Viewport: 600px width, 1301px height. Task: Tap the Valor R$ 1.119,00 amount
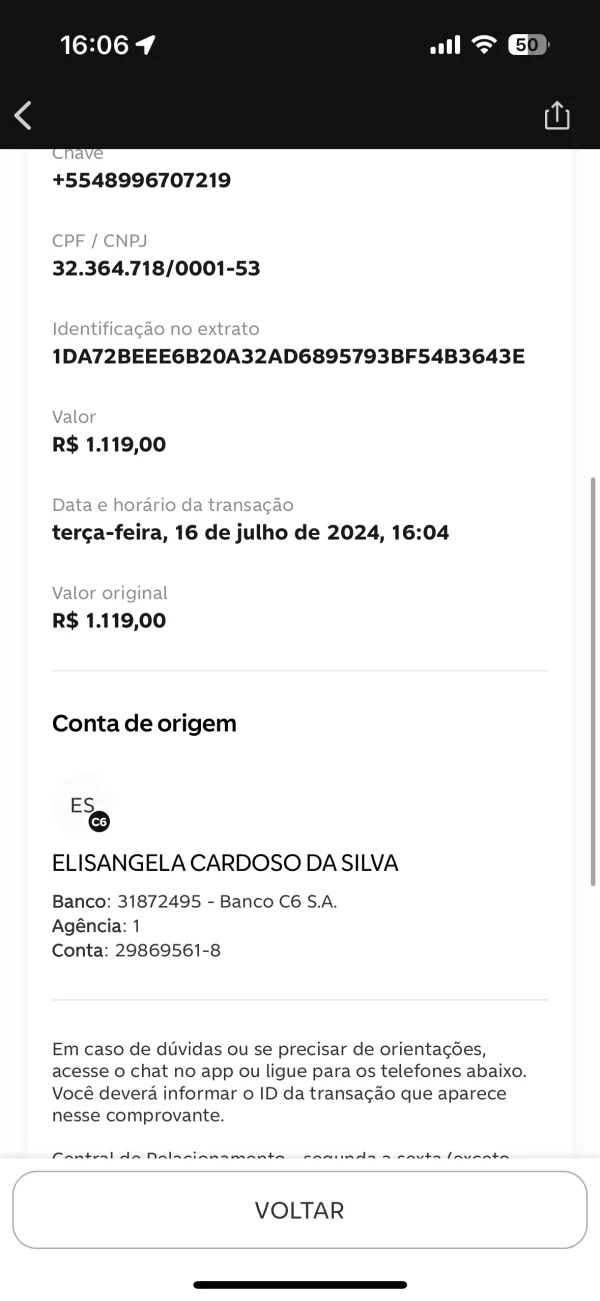pyautogui.click(x=109, y=444)
